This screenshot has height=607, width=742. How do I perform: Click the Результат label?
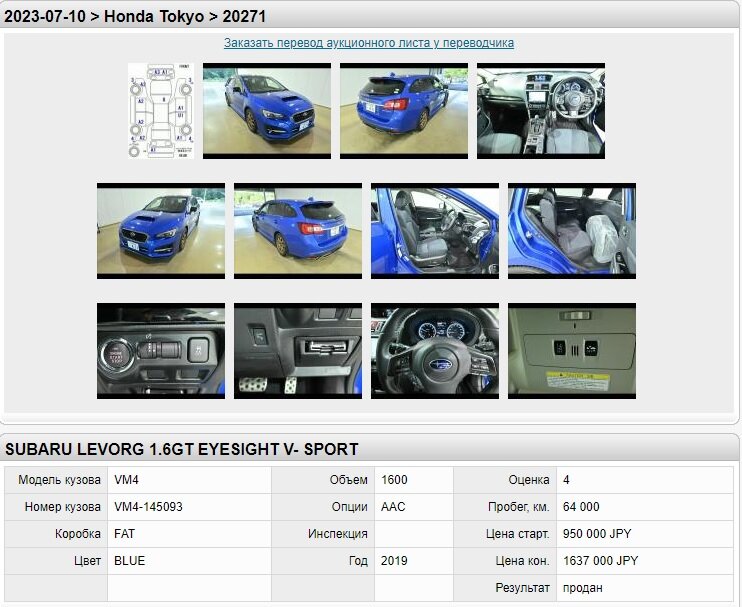(x=522, y=588)
